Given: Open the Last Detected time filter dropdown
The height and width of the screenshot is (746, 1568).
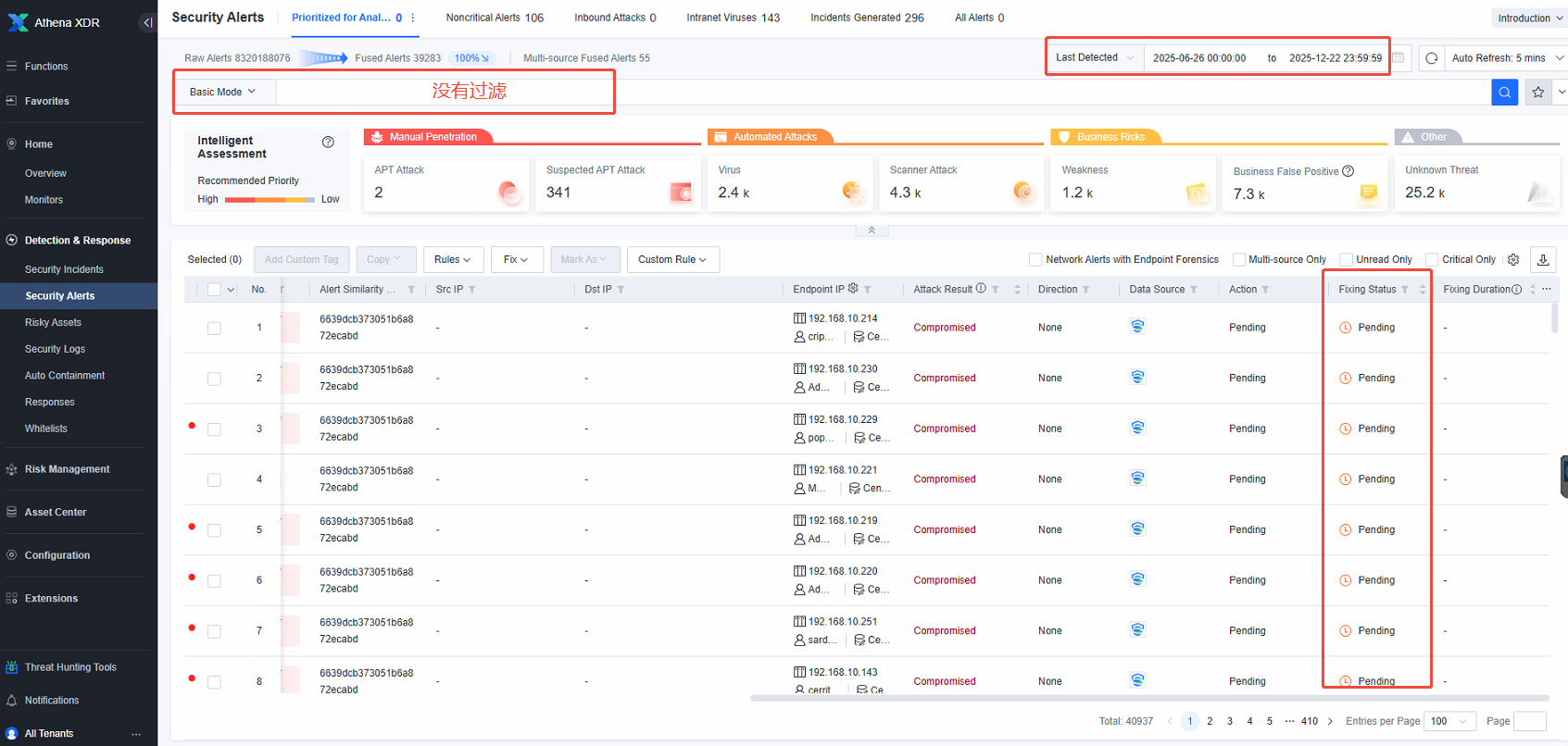Looking at the screenshot, I should [1095, 57].
